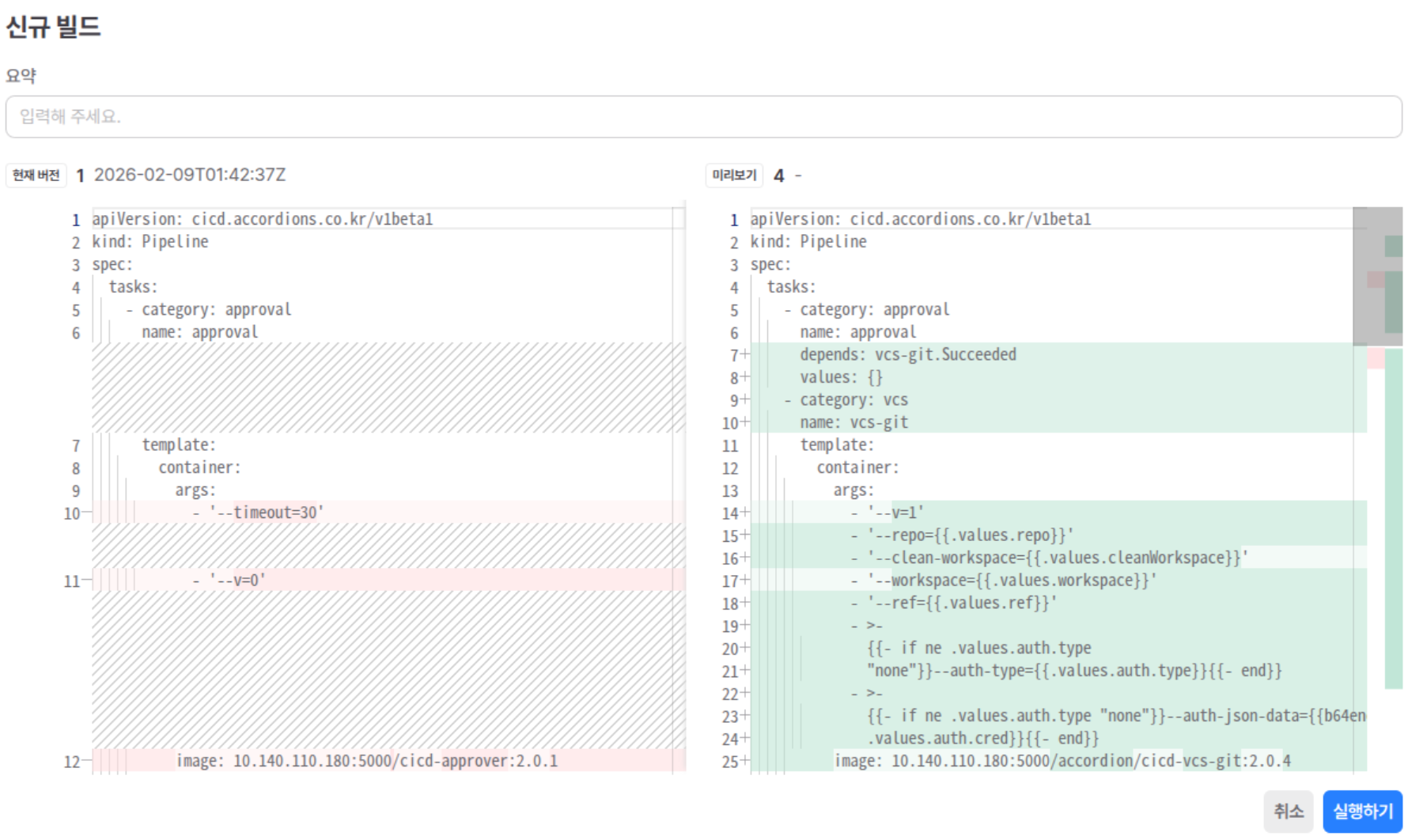
Task: Click added line with auth-type argument
Action: click(x=1074, y=671)
